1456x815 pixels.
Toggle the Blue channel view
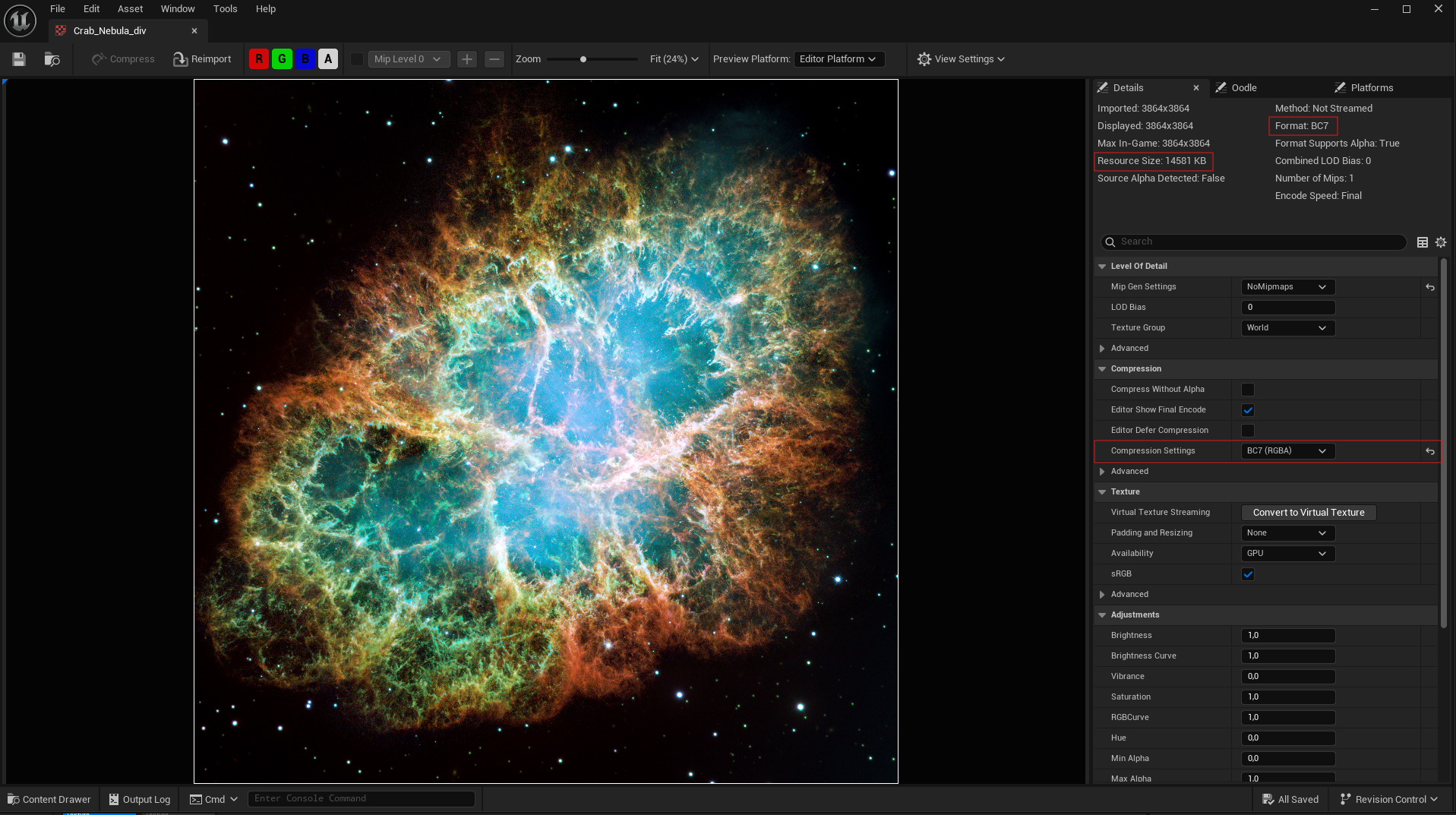(x=305, y=59)
